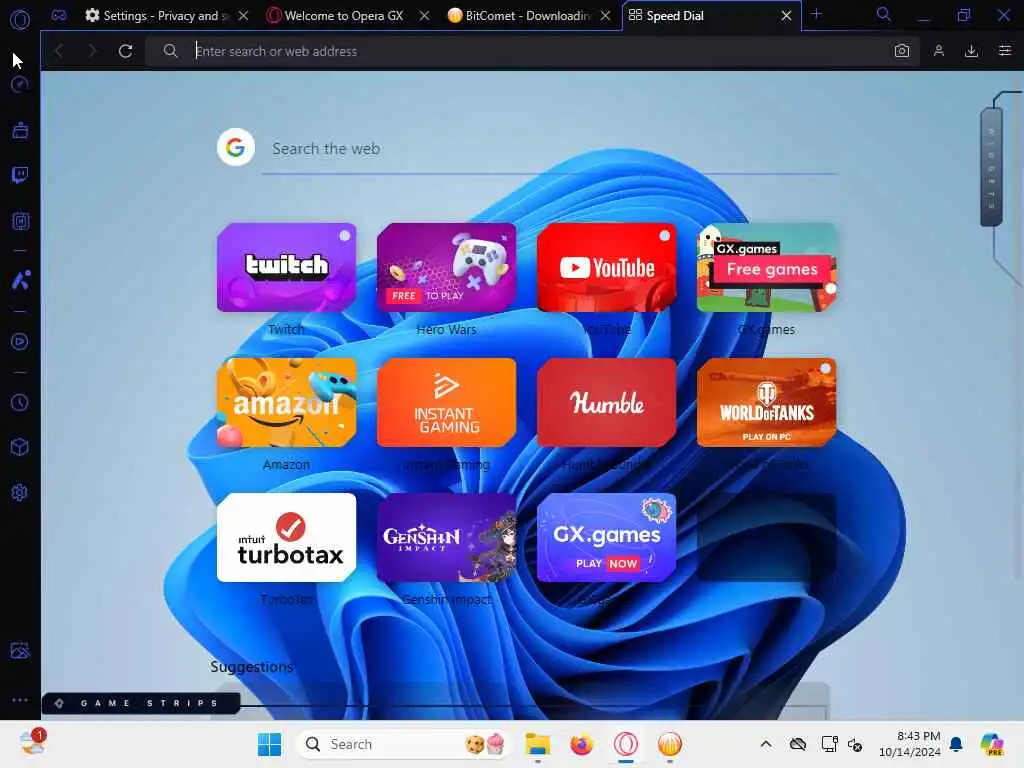Viewport: 1024px width, 768px height.
Task: Open Settings gear icon in sidebar
Action: tap(20, 492)
